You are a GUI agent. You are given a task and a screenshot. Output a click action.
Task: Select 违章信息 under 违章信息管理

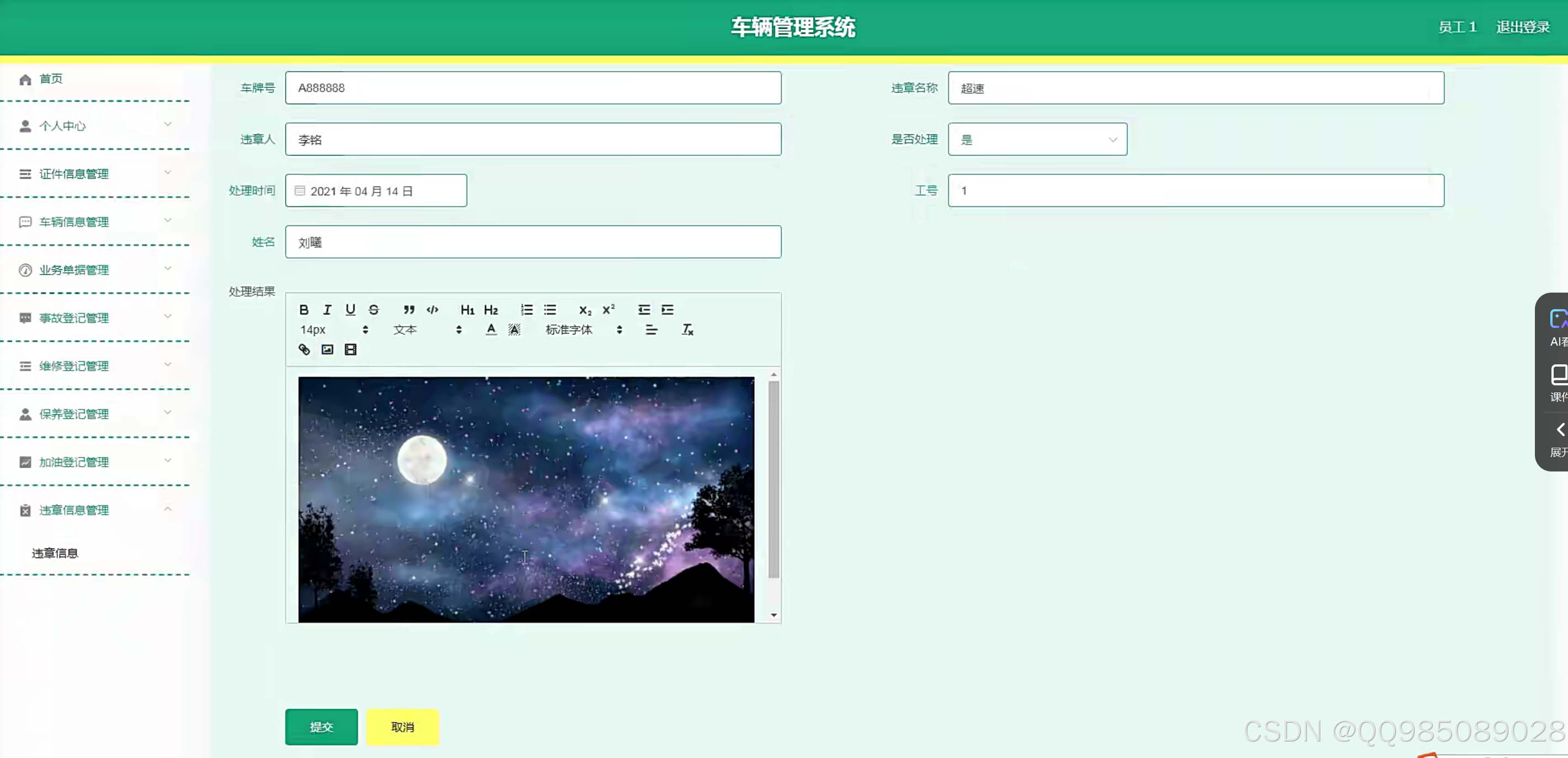point(54,553)
